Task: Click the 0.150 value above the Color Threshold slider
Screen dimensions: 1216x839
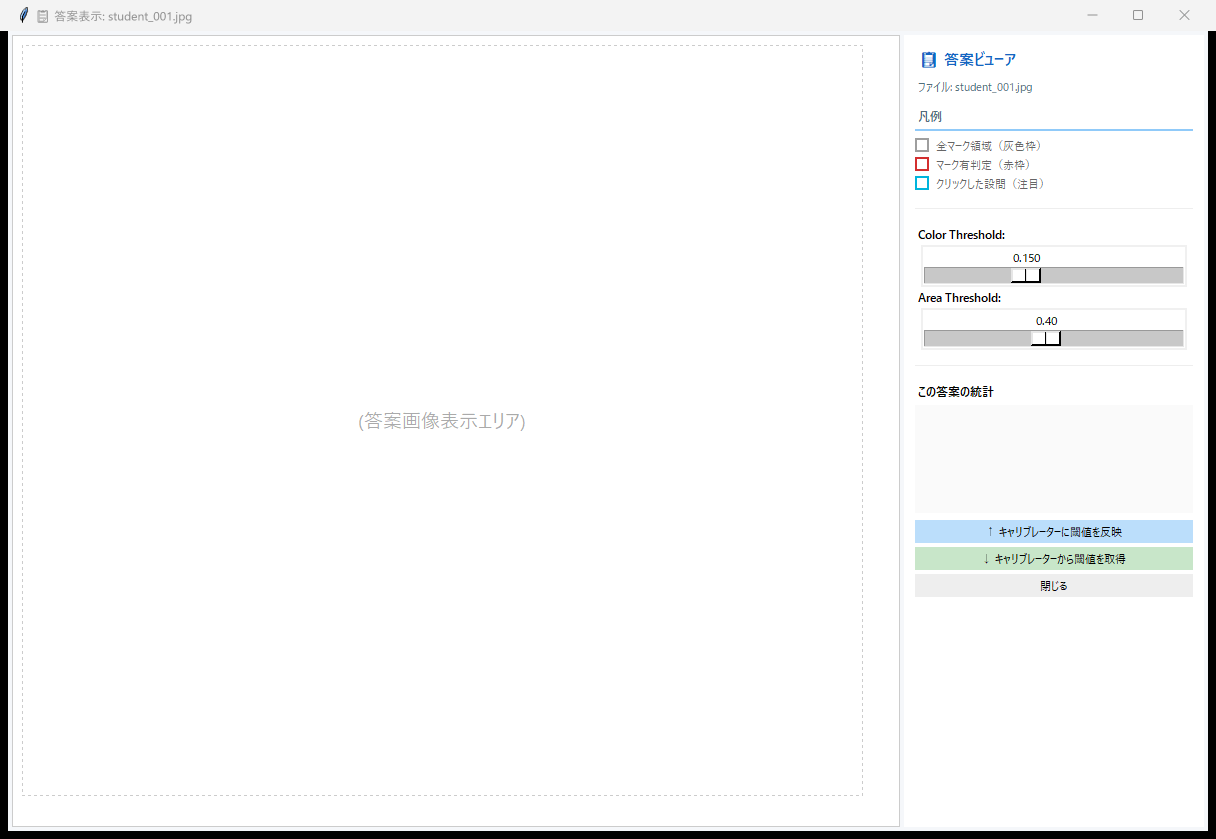Action: coord(1026,257)
